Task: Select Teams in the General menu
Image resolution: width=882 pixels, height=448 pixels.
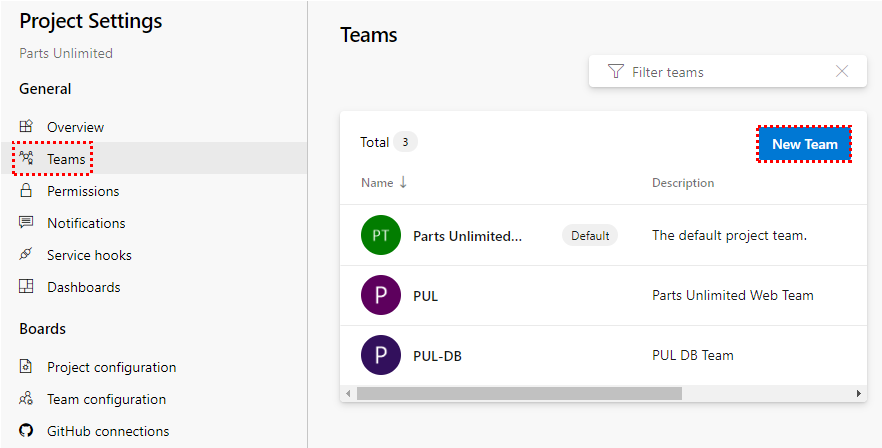Action: (x=66, y=159)
